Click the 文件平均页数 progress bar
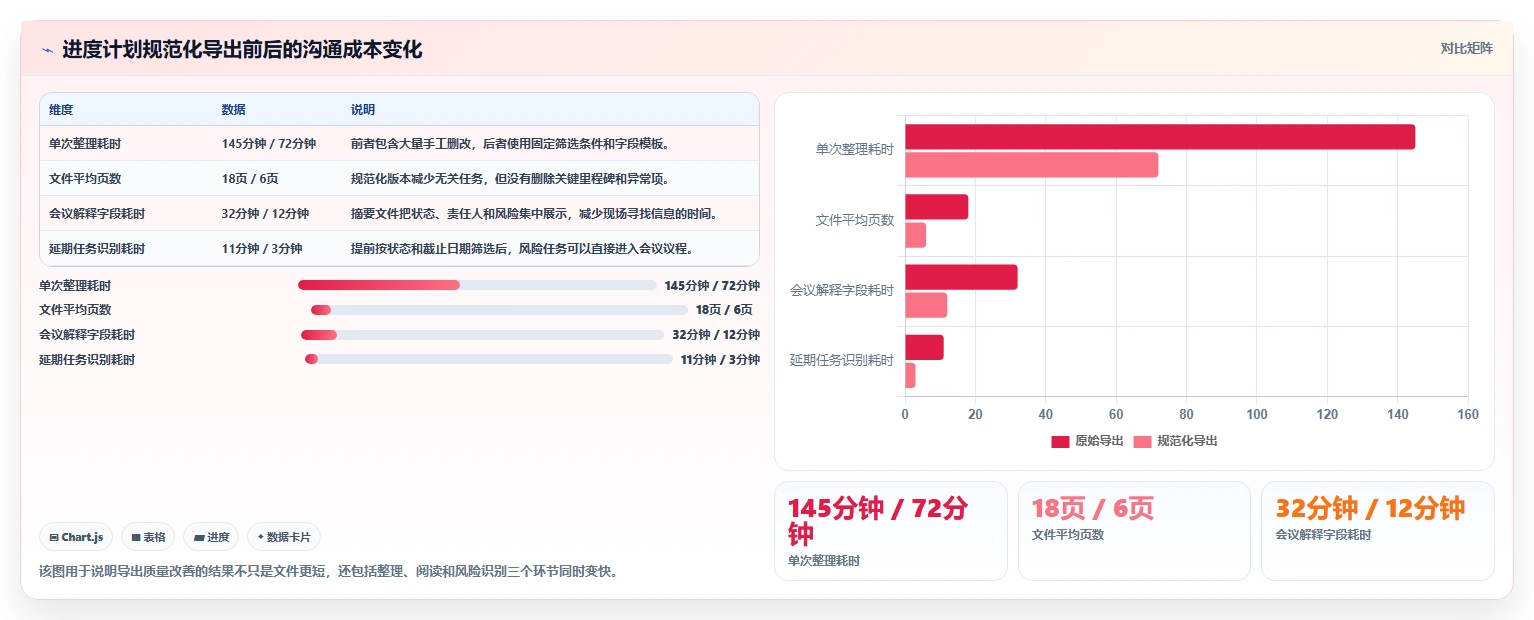This screenshot has height=620, width=1534. tap(499, 310)
